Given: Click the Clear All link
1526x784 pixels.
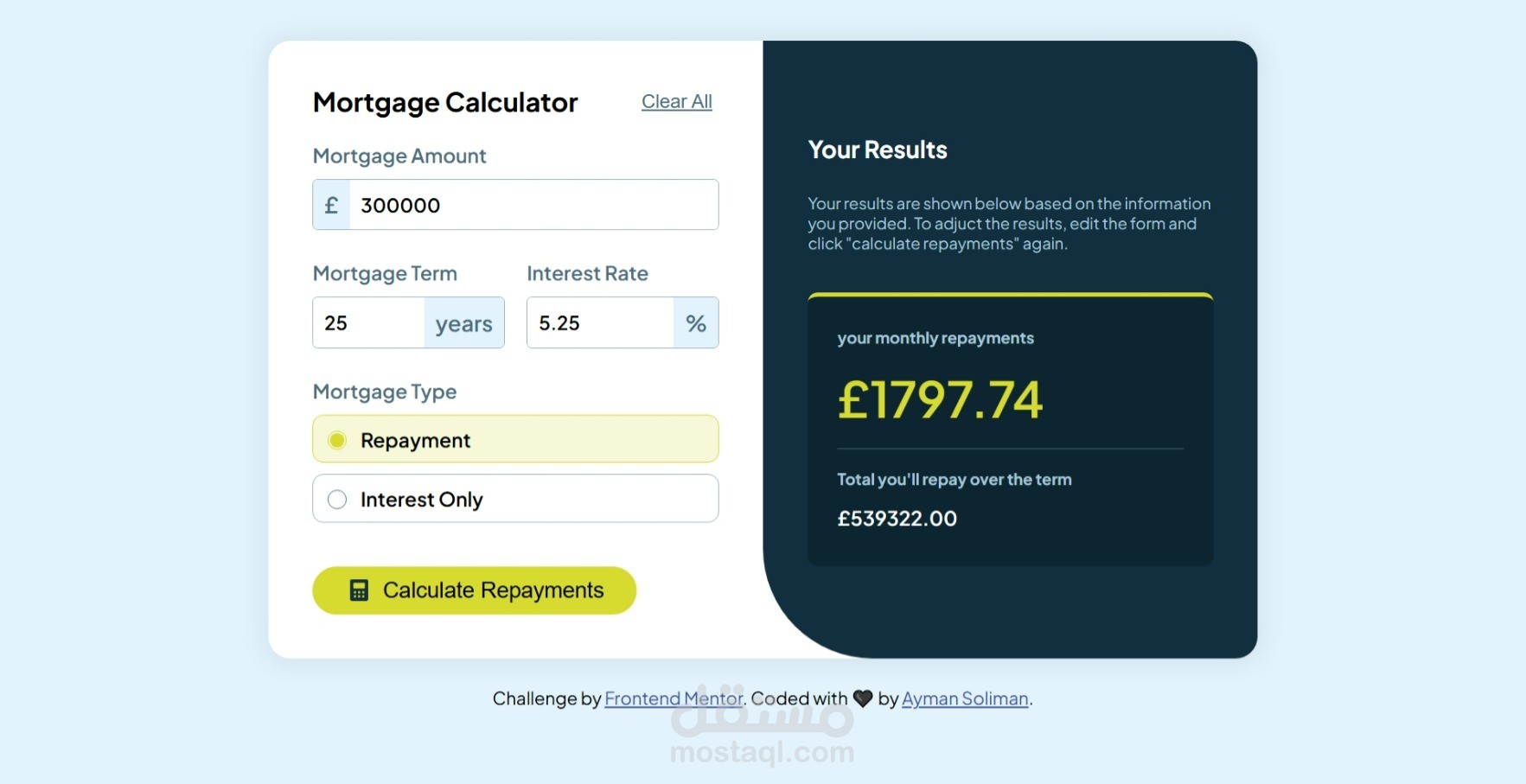Looking at the screenshot, I should (677, 101).
